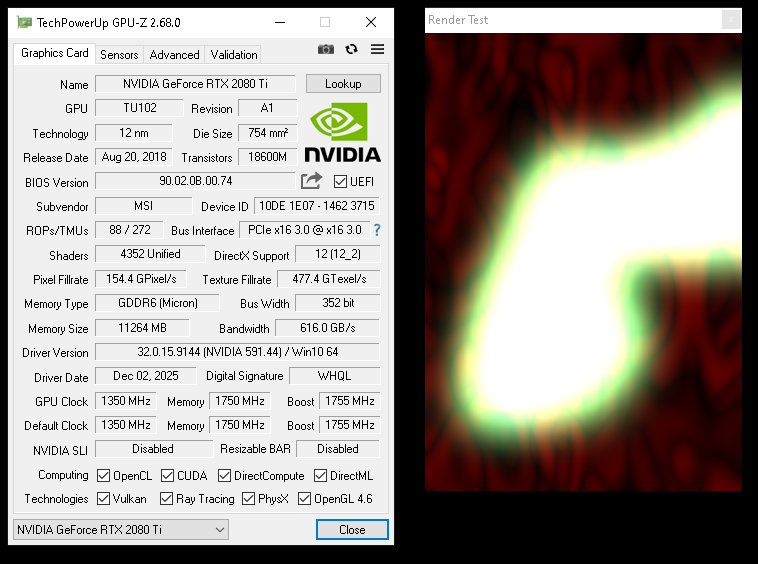Toggle the UEFI checkbox
Screen dimensions: 758x564
(x=340, y=182)
